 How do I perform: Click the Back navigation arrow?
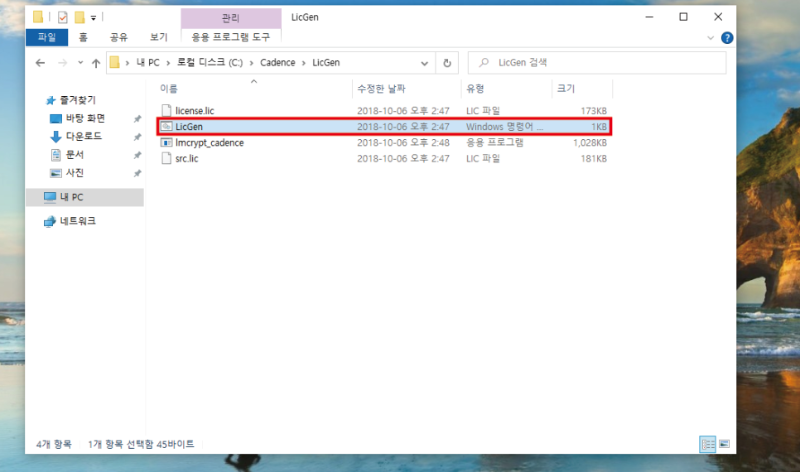point(40,63)
